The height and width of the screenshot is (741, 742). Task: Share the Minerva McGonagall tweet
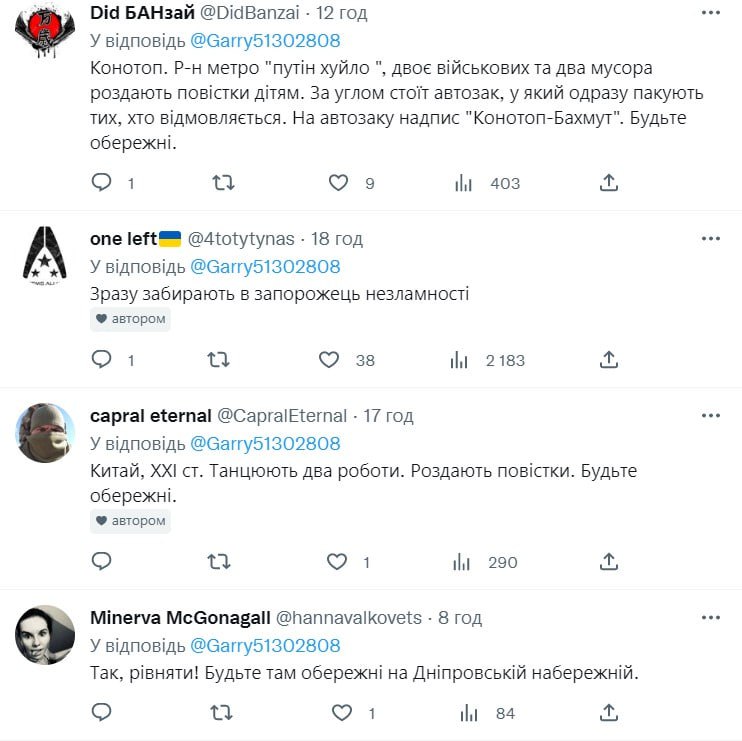609,713
